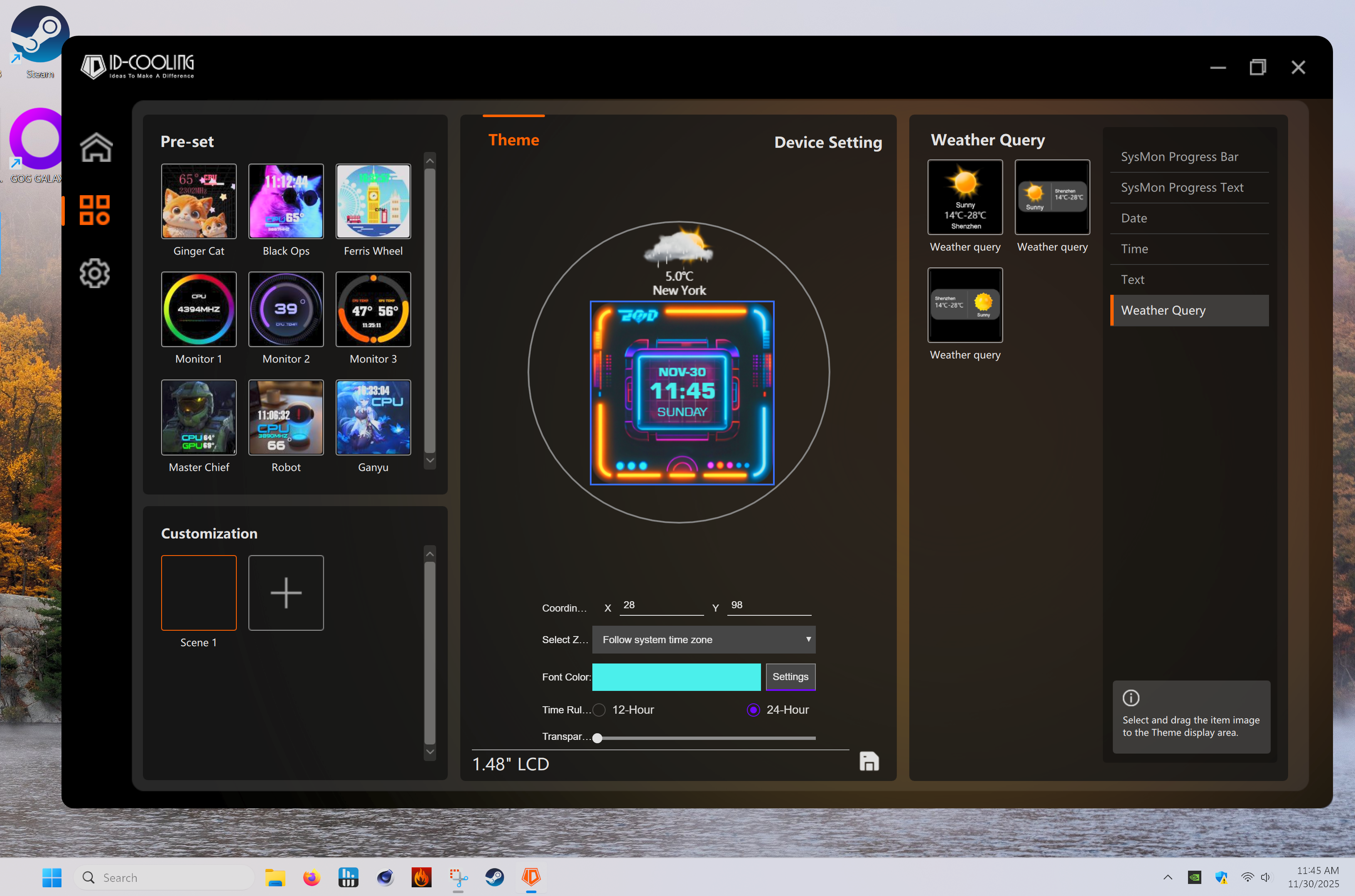
Task: Open the Home page sidebar icon
Action: 96,147
